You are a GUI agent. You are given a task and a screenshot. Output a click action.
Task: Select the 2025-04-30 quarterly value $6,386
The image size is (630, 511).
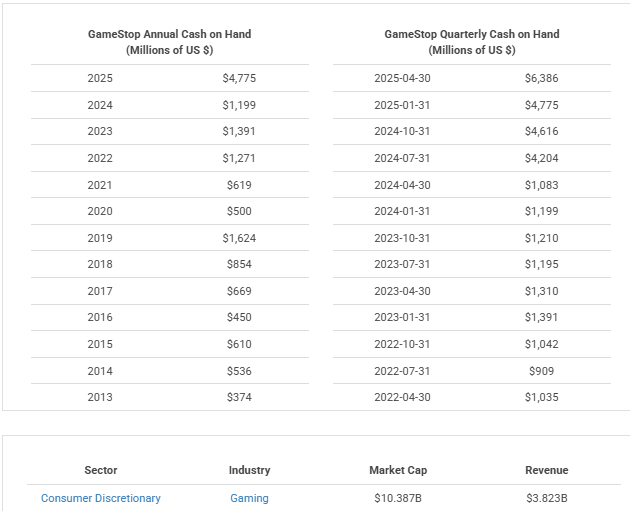[x=541, y=78]
